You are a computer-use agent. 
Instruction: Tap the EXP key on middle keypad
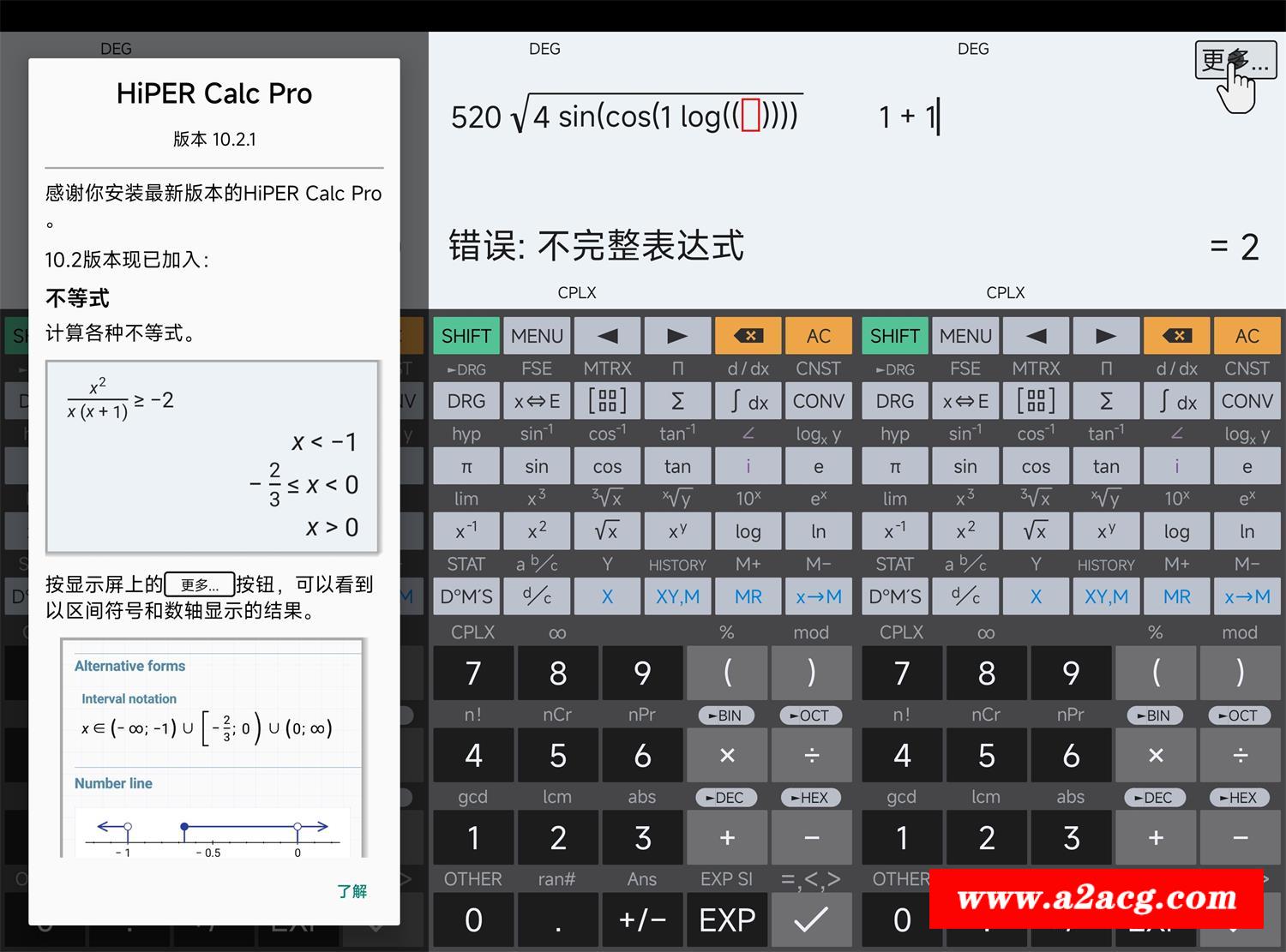(727, 919)
